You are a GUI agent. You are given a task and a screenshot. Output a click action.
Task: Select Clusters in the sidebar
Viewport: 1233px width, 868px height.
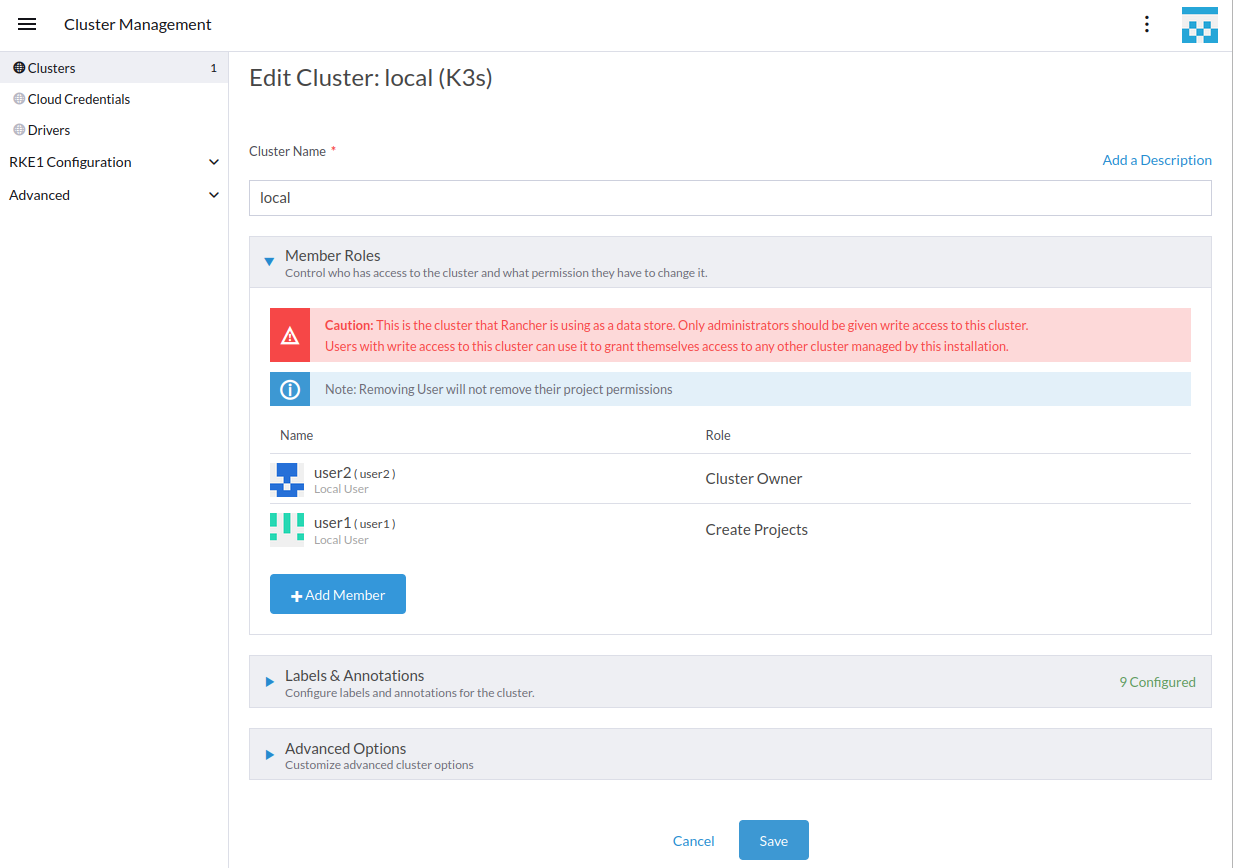pos(52,67)
